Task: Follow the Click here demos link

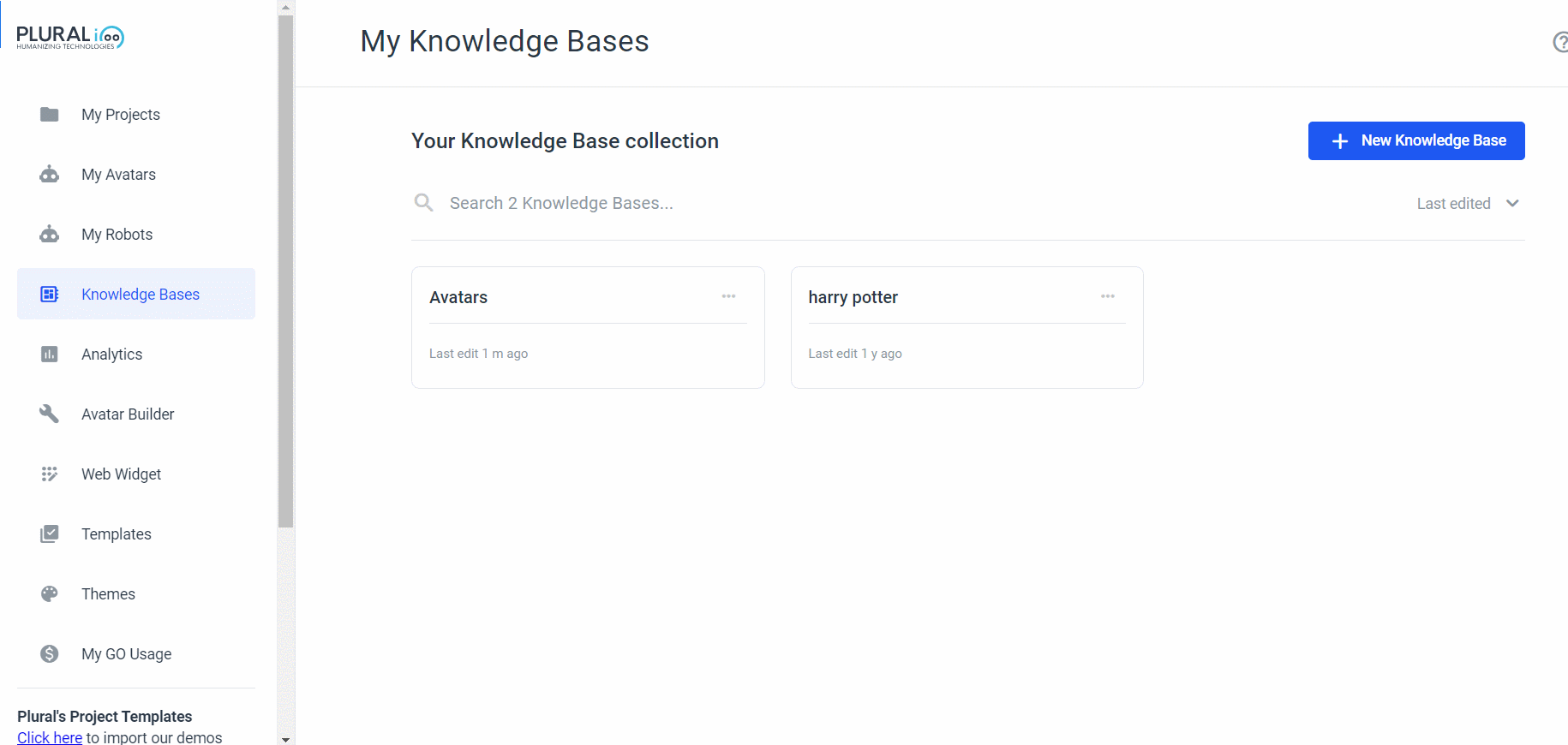Action: tap(50, 737)
